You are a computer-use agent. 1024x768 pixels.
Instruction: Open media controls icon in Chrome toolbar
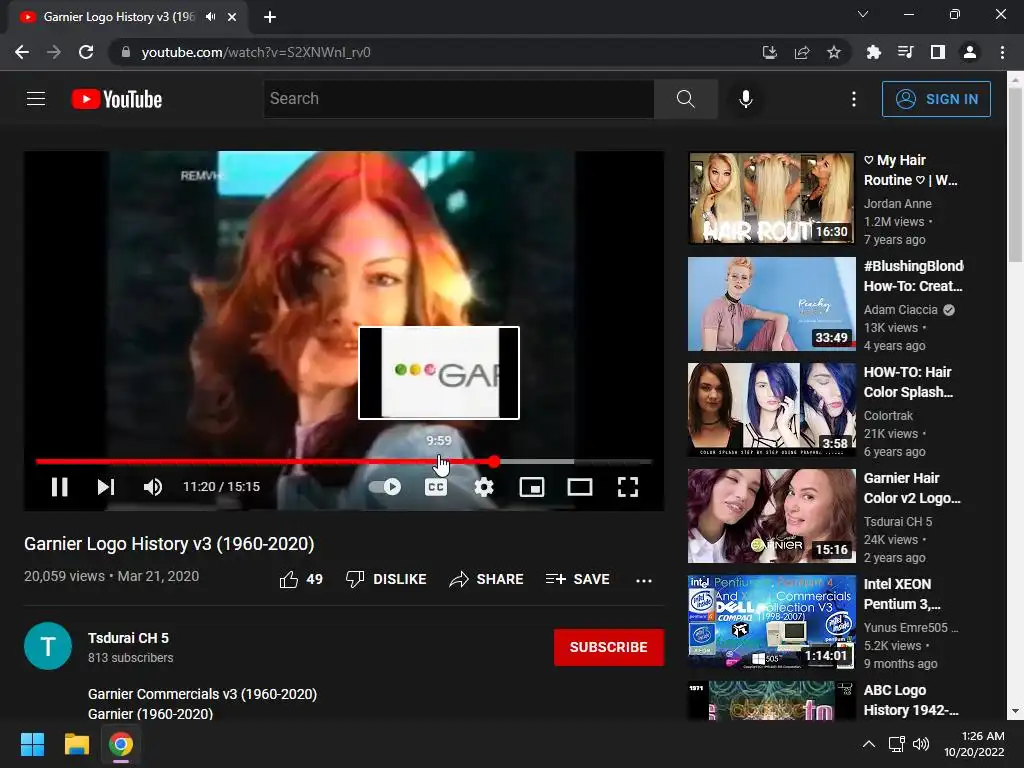905,52
